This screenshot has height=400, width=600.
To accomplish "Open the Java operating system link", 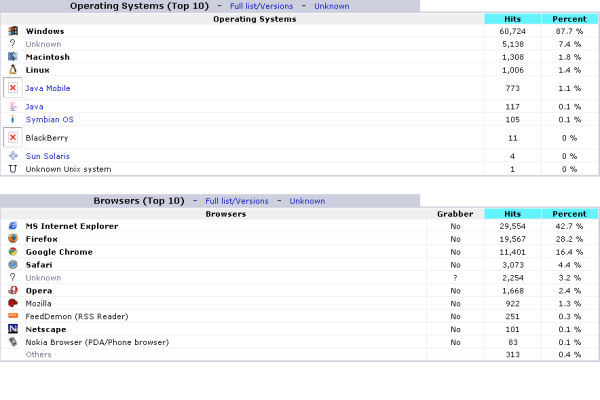I will (34, 106).
